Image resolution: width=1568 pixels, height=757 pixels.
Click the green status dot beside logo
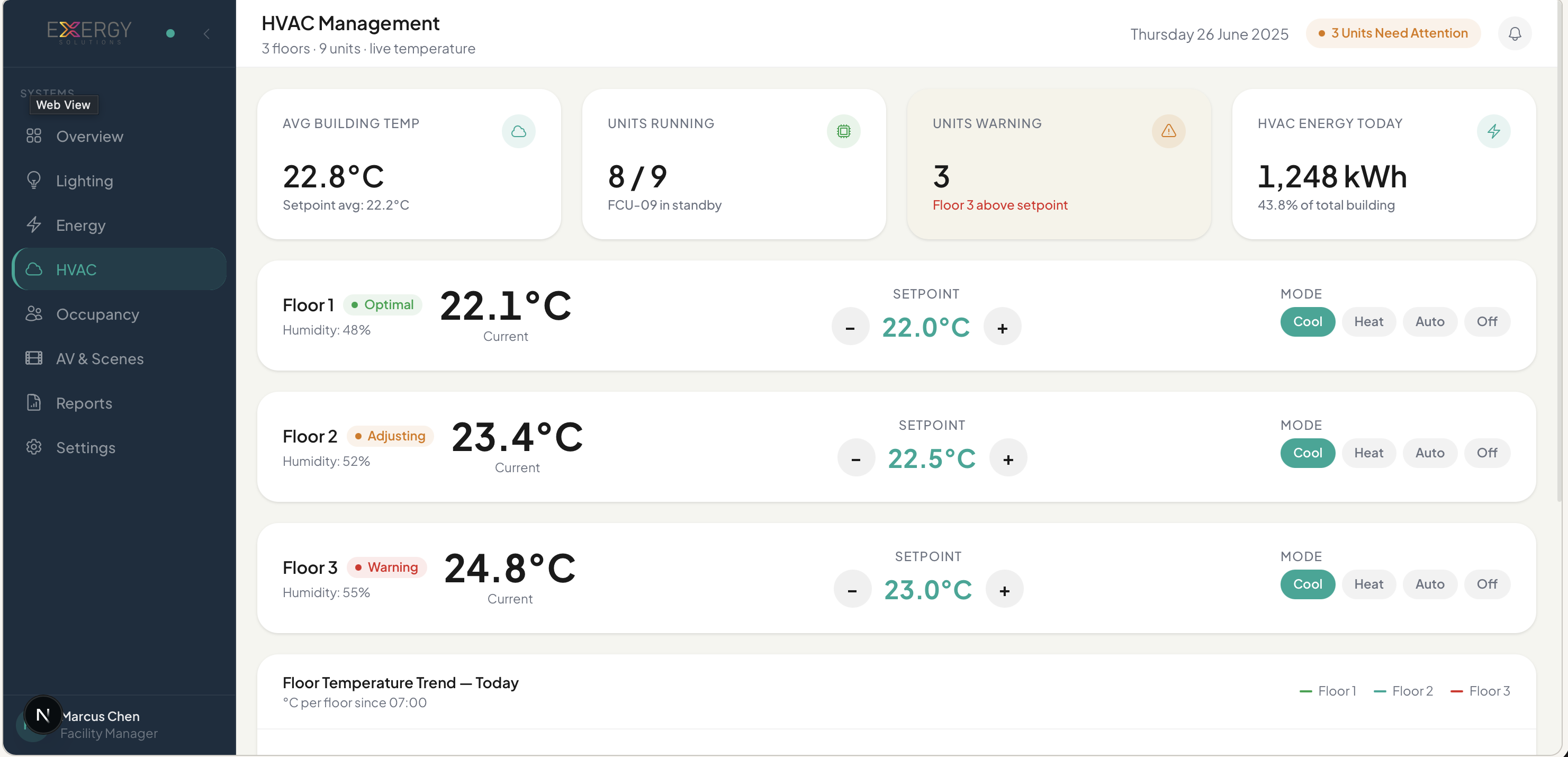tap(170, 33)
